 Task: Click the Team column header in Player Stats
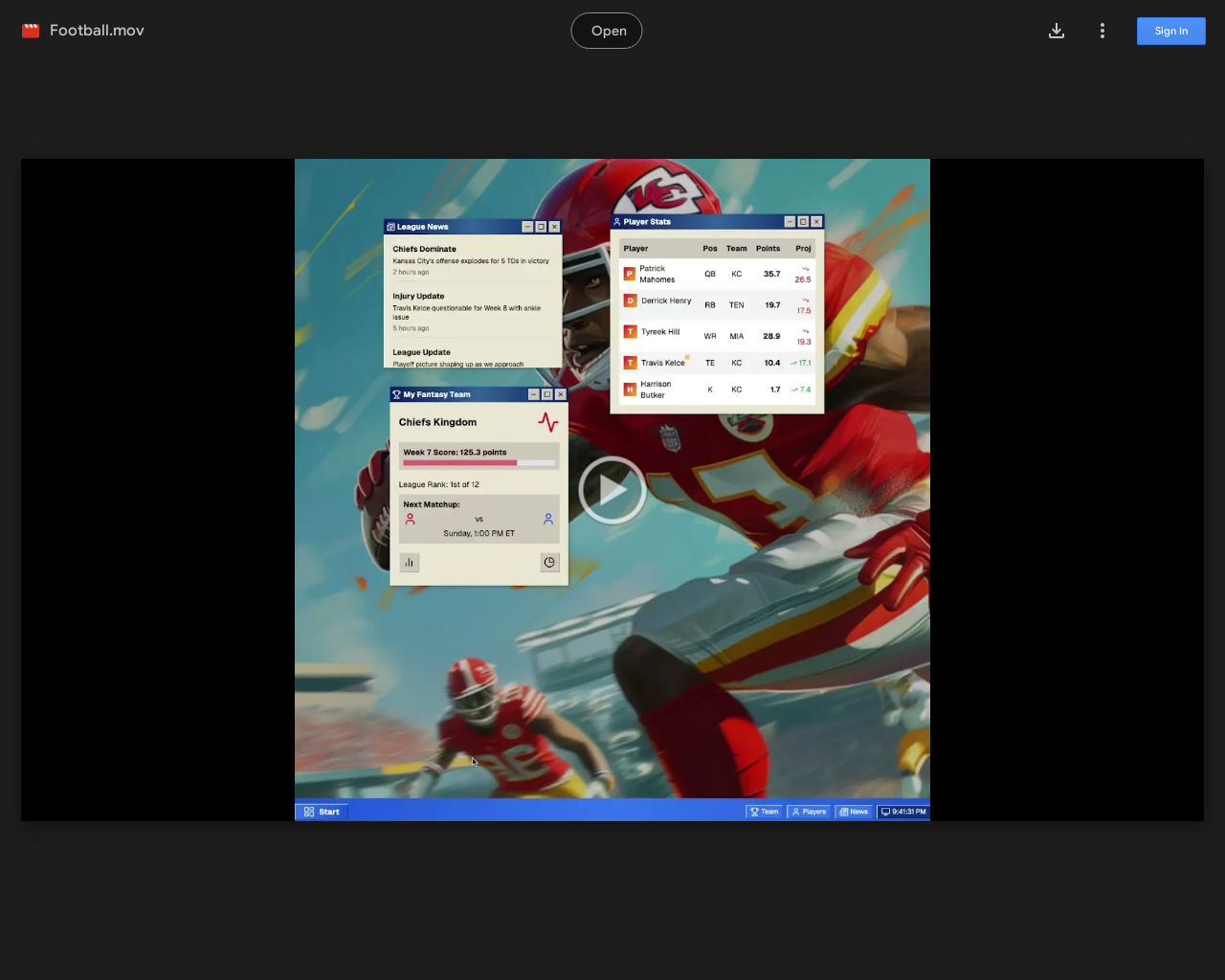pyautogui.click(x=736, y=248)
